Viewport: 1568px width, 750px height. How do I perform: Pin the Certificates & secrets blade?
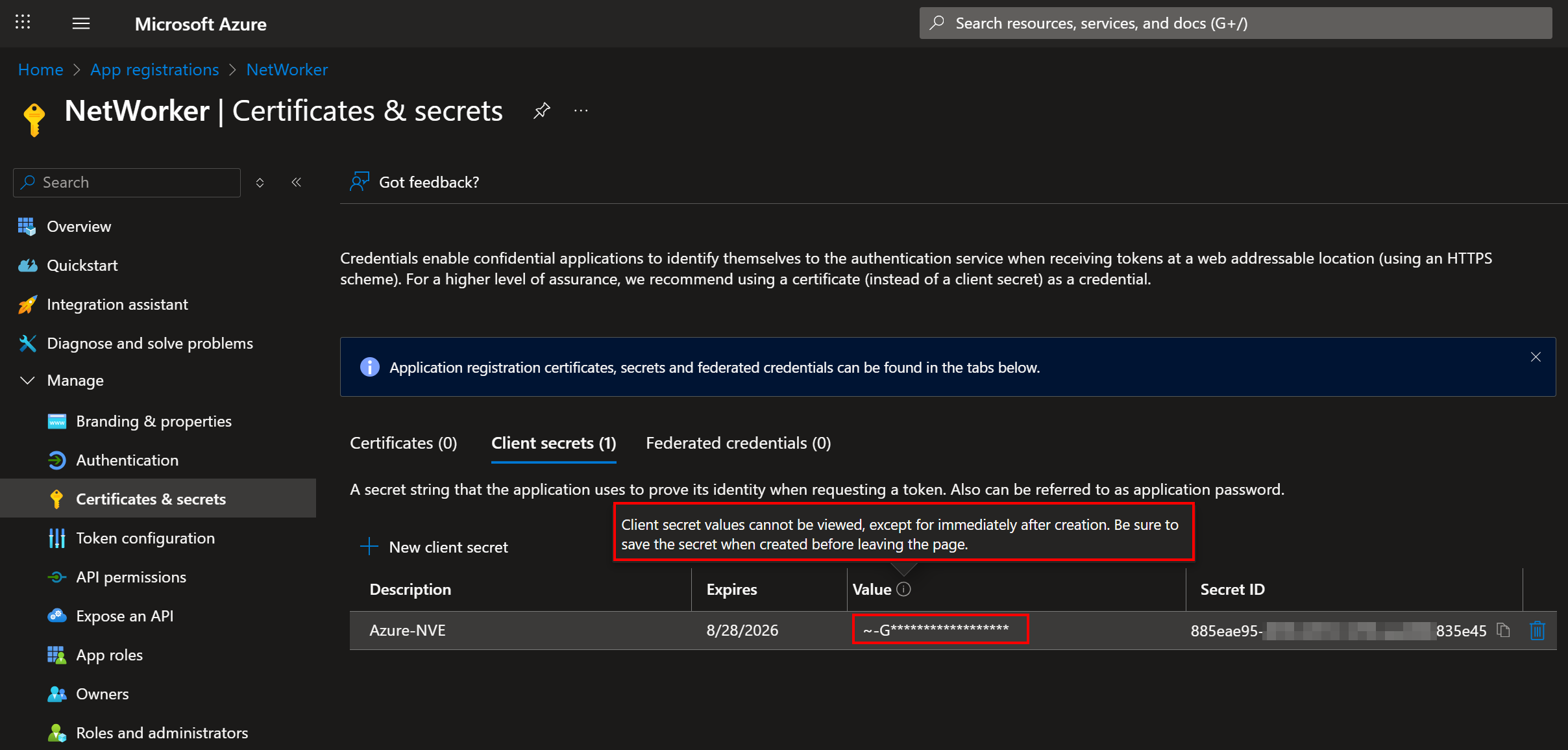541,110
